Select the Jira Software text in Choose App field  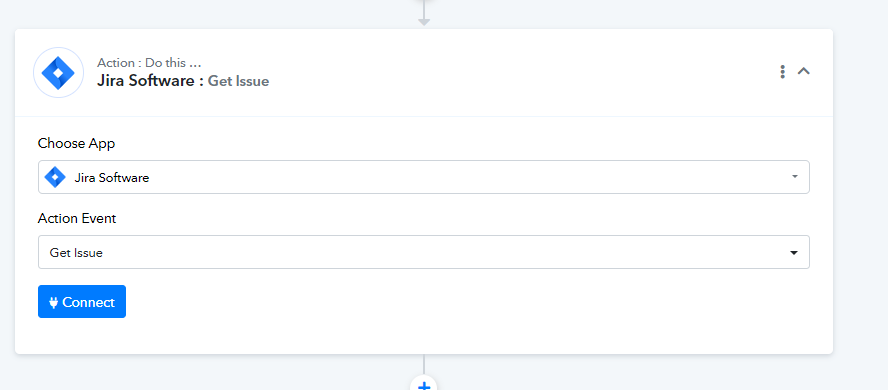[112, 178]
